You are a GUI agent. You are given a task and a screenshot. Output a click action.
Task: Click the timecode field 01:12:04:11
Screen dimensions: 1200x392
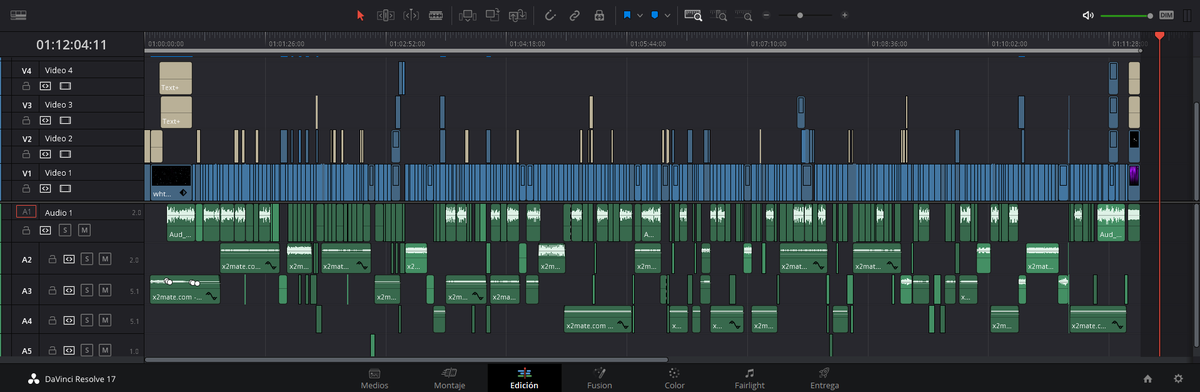tap(72, 45)
